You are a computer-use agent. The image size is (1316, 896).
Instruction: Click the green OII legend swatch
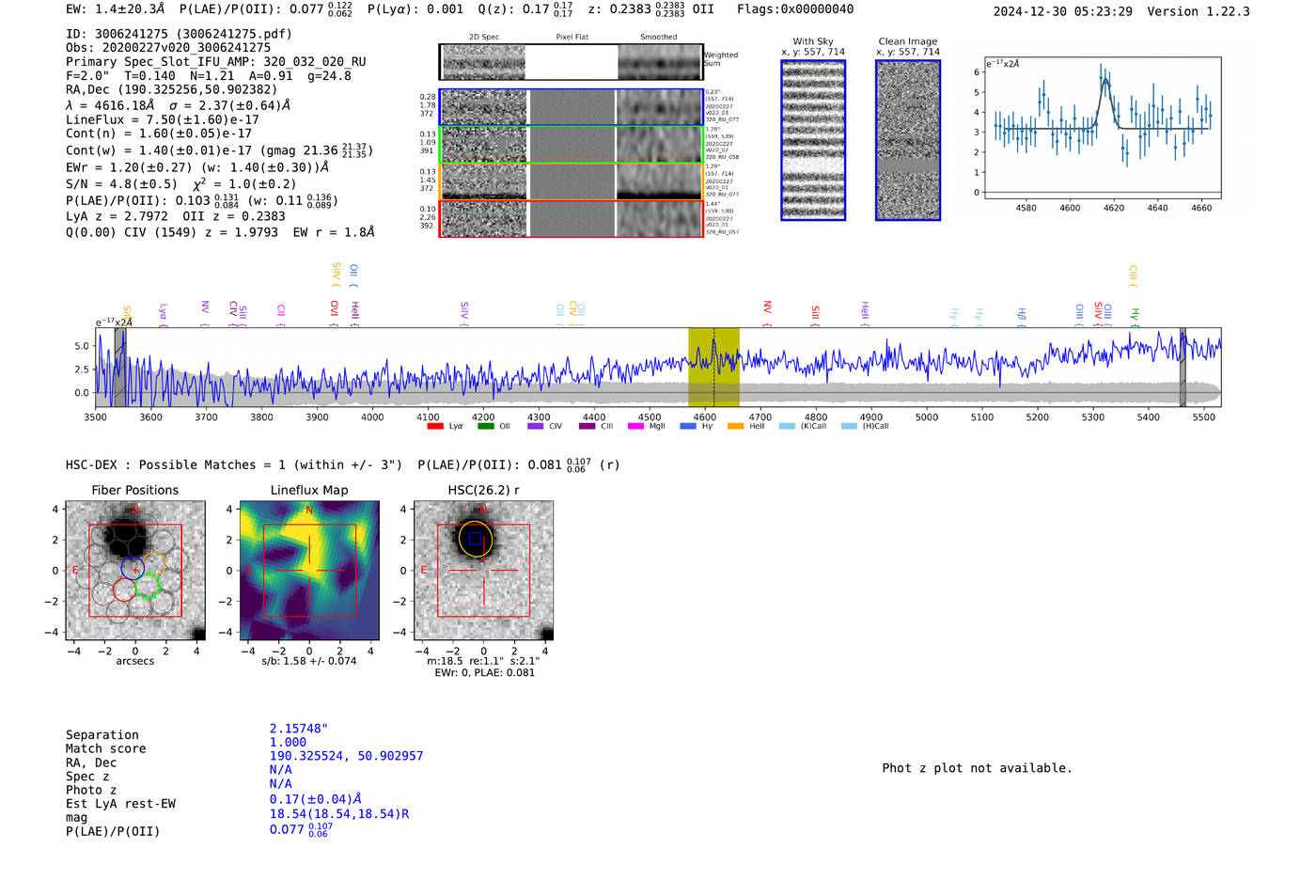[x=485, y=426]
